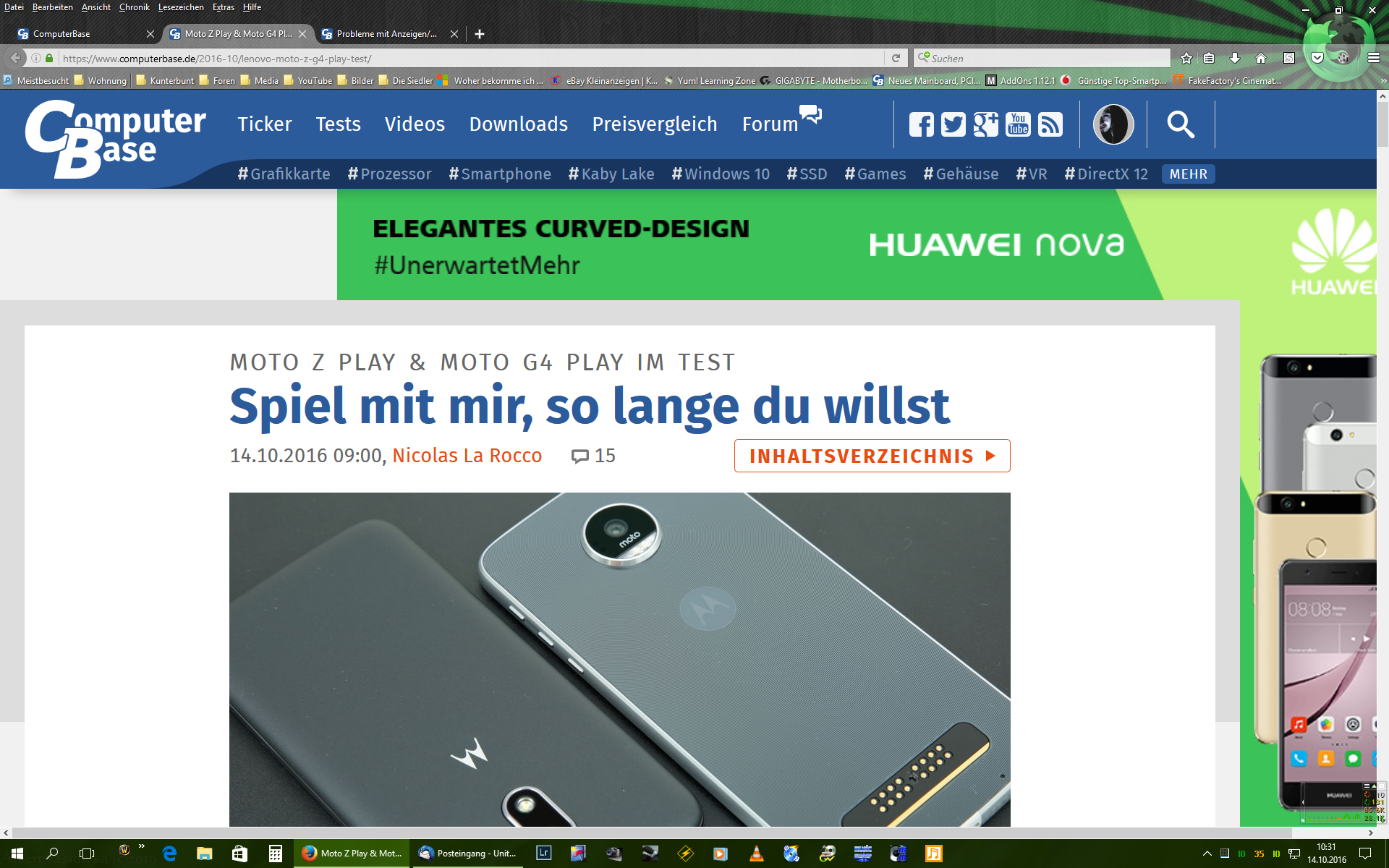The width and height of the screenshot is (1389, 868).
Task: Reload page with refresh button
Action: 896,58
